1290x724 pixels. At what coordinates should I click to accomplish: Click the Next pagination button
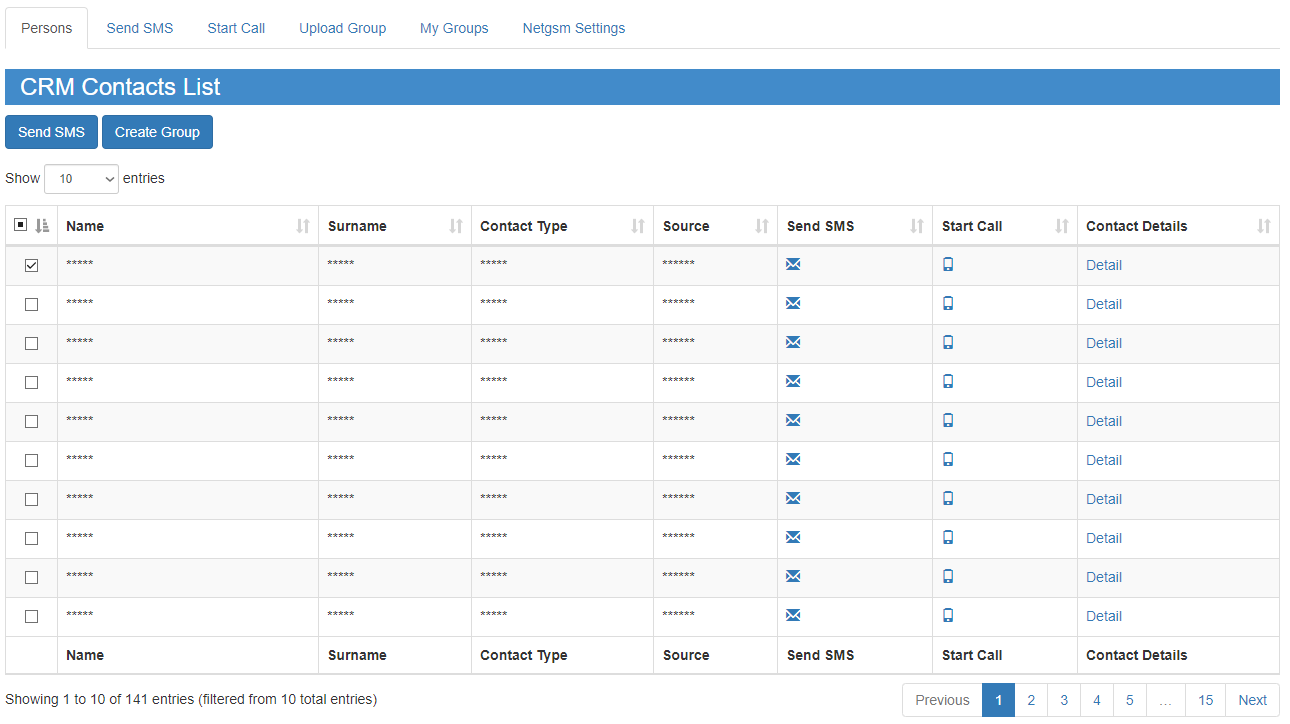[x=1252, y=700]
